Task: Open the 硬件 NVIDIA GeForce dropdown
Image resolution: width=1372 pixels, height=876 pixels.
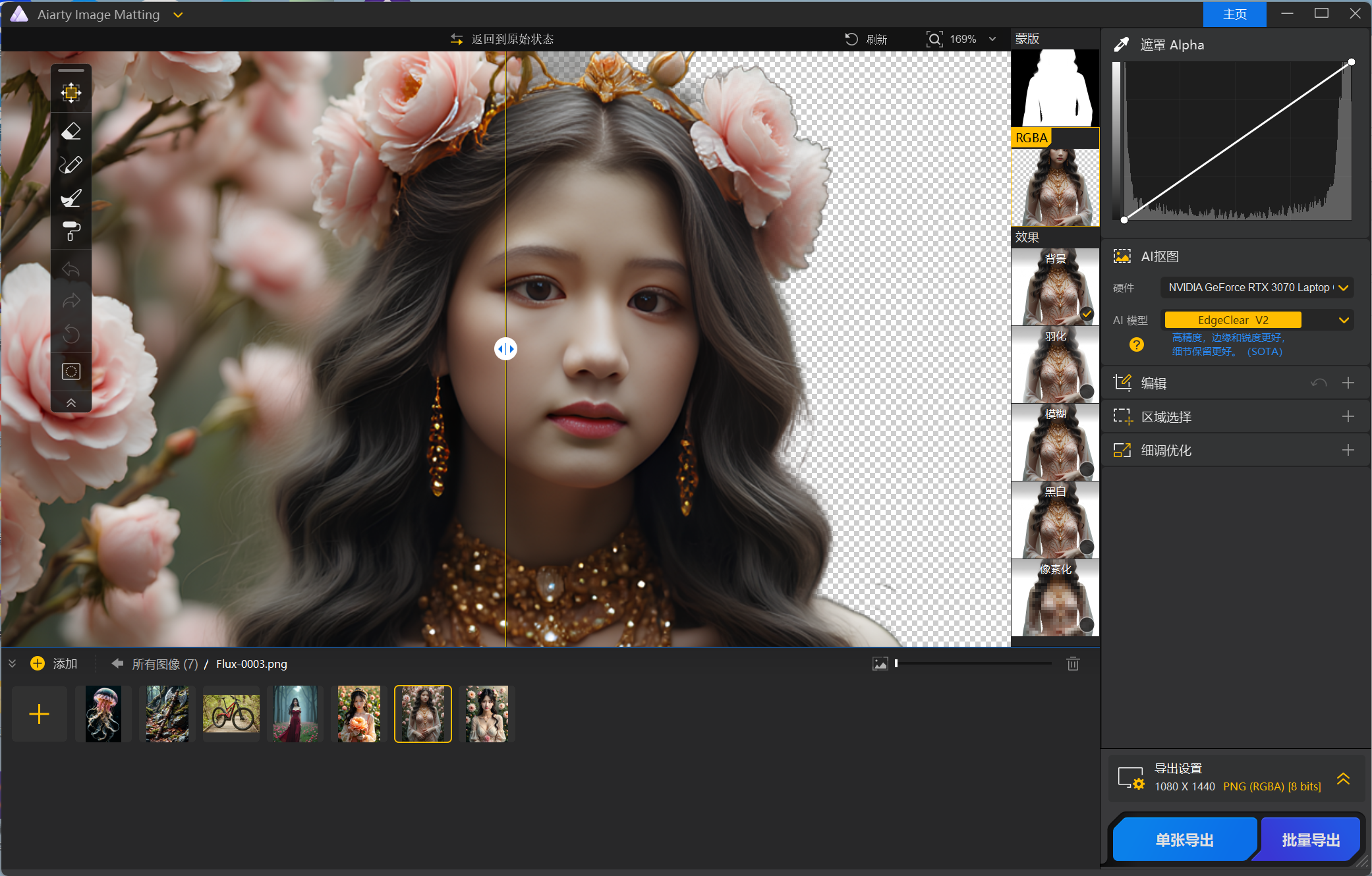Action: coord(1257,288)
